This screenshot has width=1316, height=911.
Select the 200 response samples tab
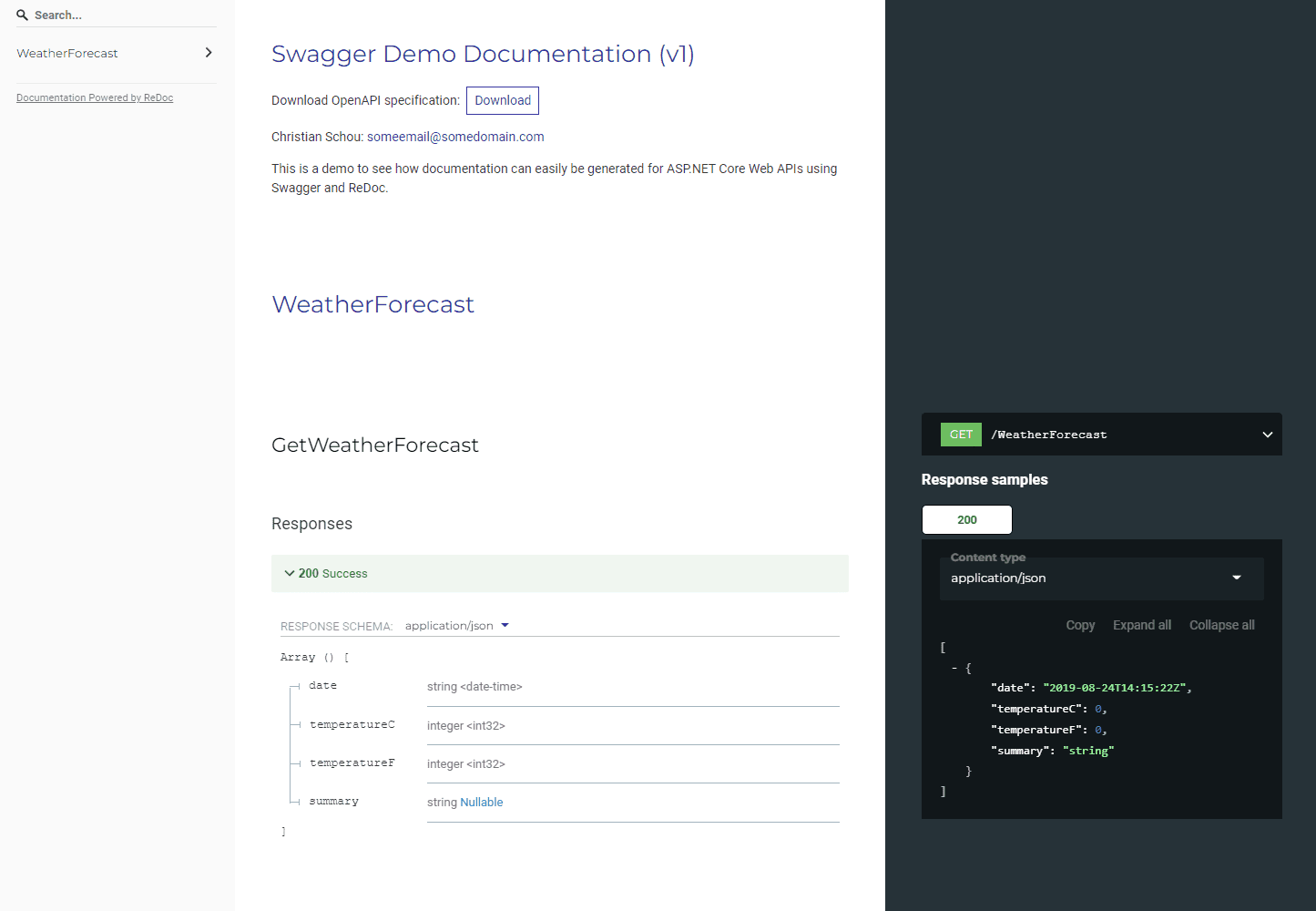click(966, 519)
